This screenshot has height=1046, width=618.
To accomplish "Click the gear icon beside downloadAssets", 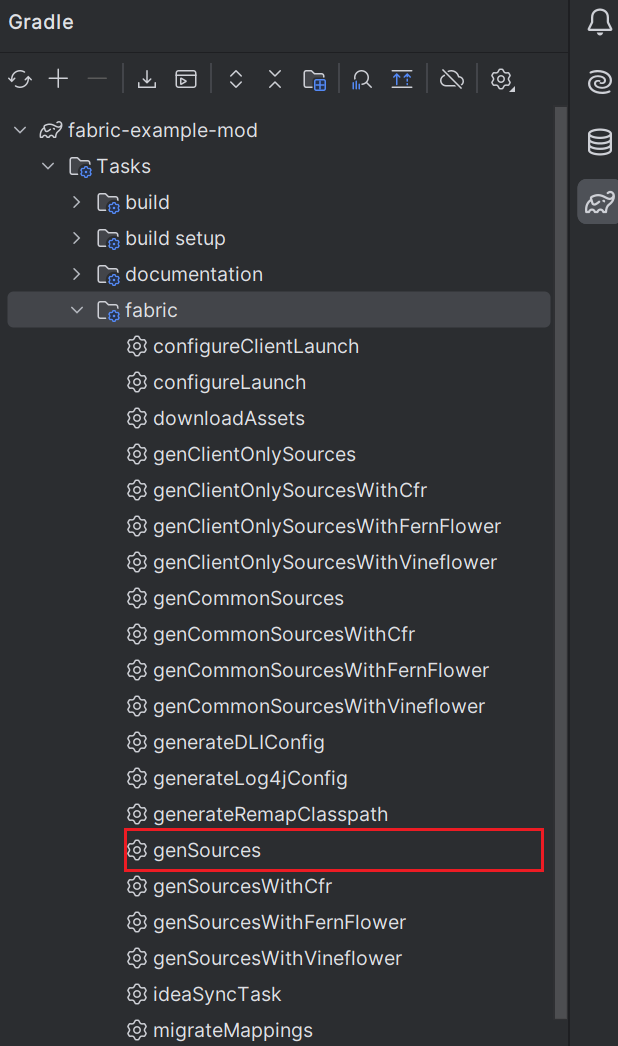I will (137, 418).
